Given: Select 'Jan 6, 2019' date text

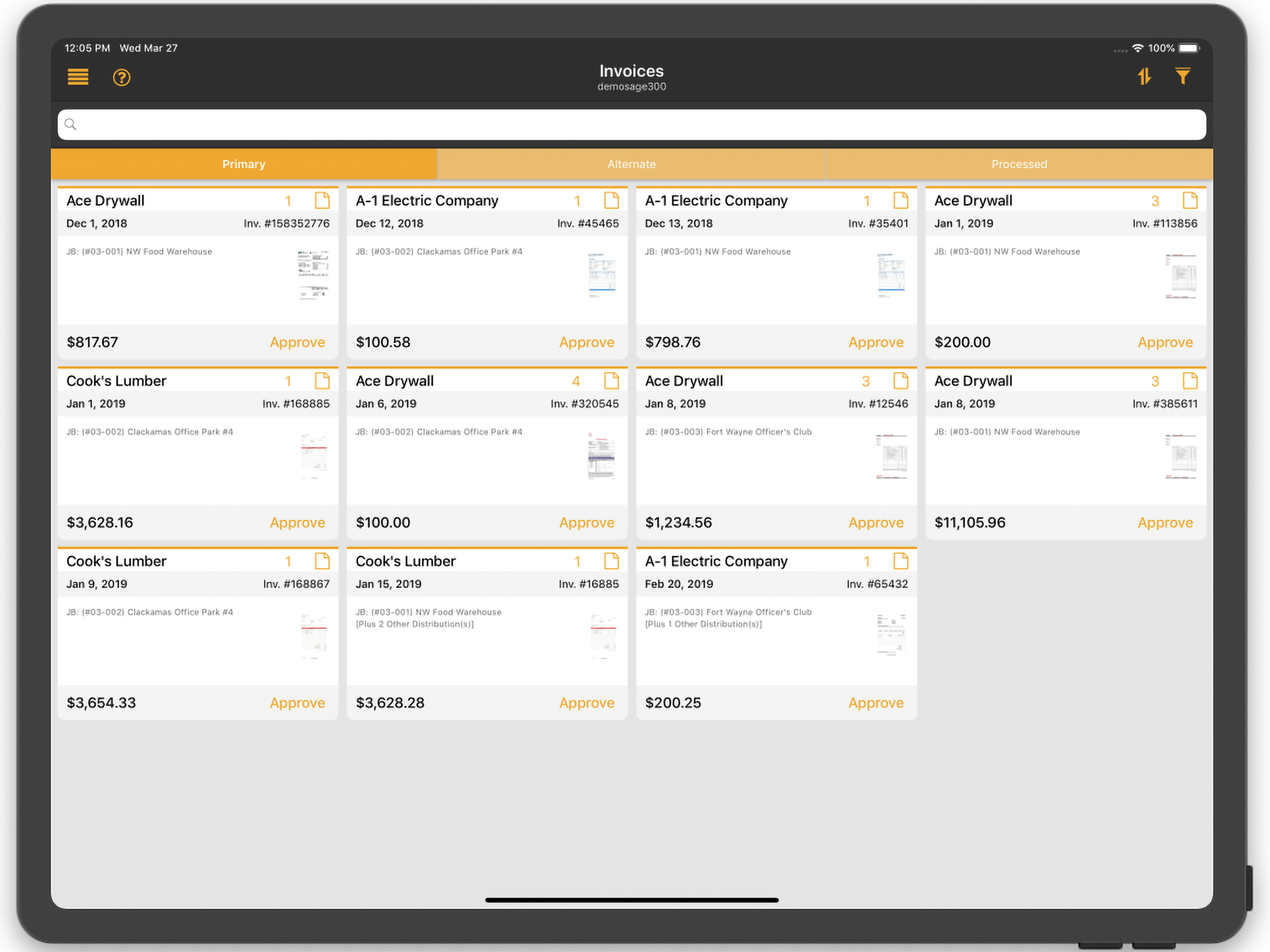Looking at the screenshot, I should tap(386, 403).
